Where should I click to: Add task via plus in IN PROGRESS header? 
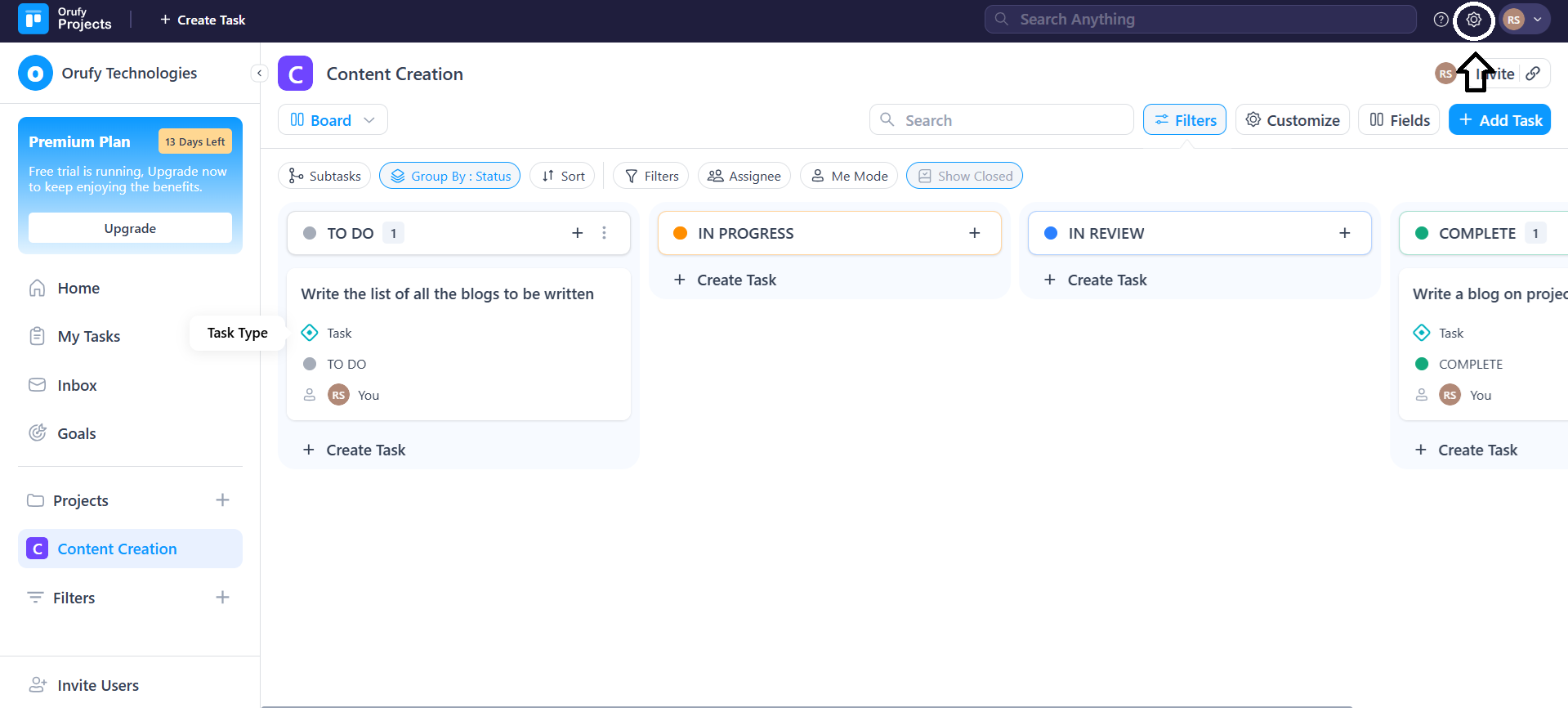coord(974,233)
